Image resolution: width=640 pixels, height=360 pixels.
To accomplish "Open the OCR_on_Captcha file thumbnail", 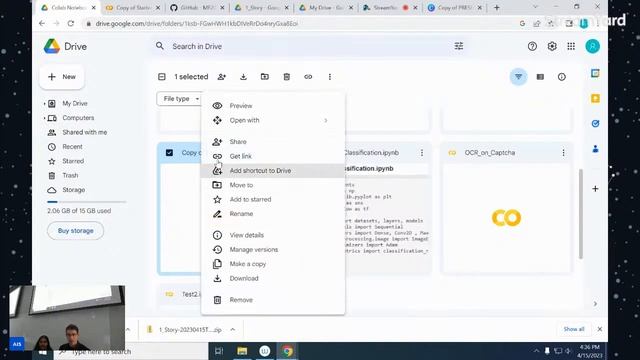I will (507, 218).
